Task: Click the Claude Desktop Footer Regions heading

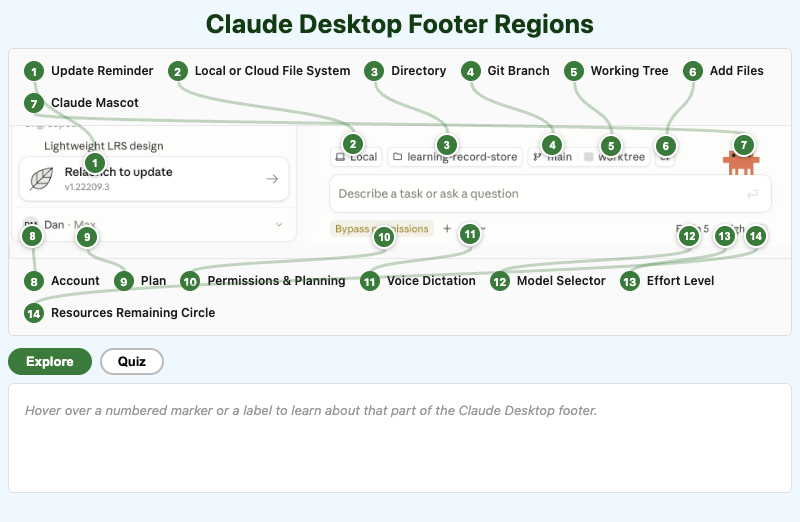Action: (x=400, y=24)
